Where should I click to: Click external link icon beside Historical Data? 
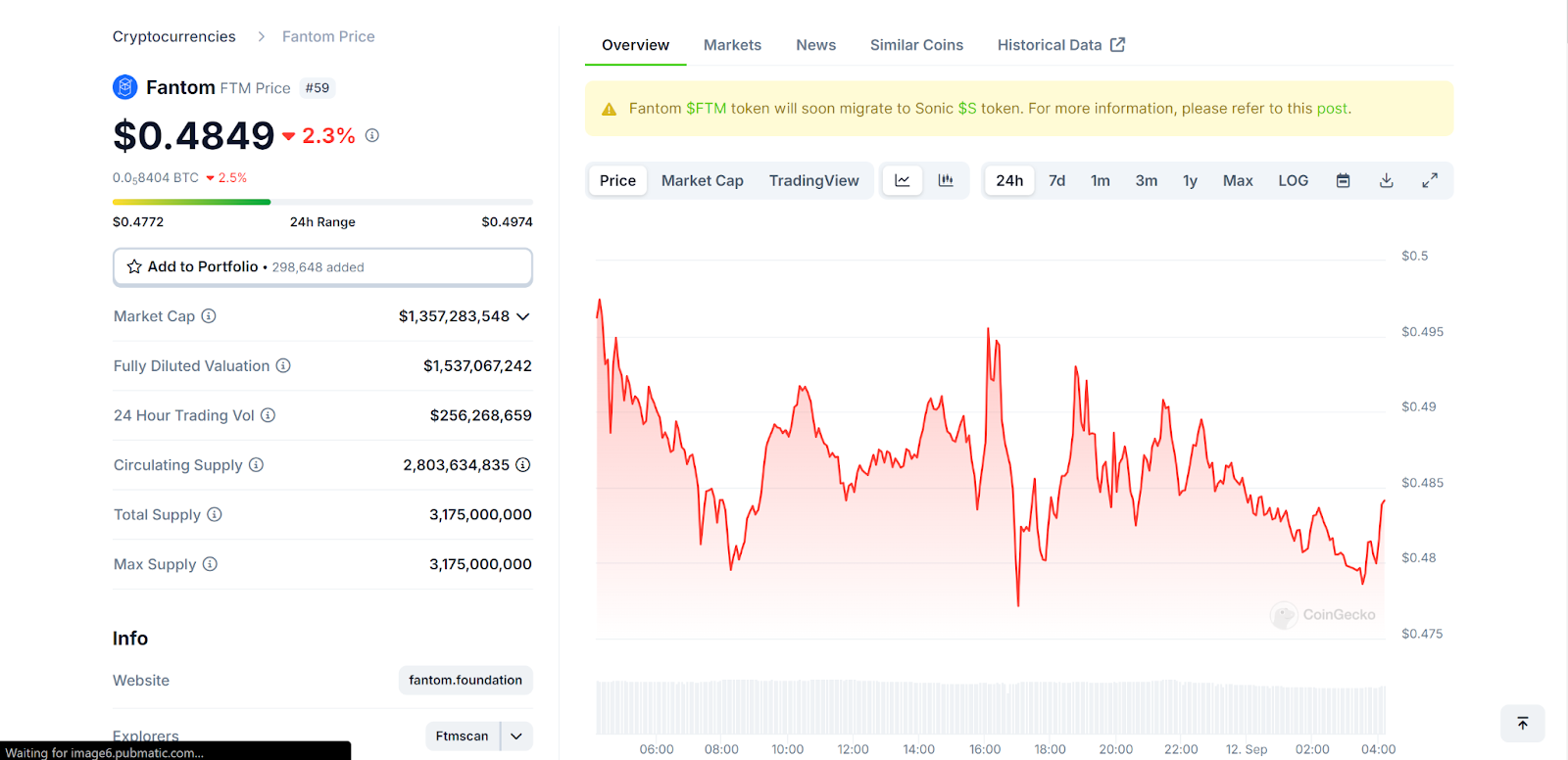tap(1118, 44)
